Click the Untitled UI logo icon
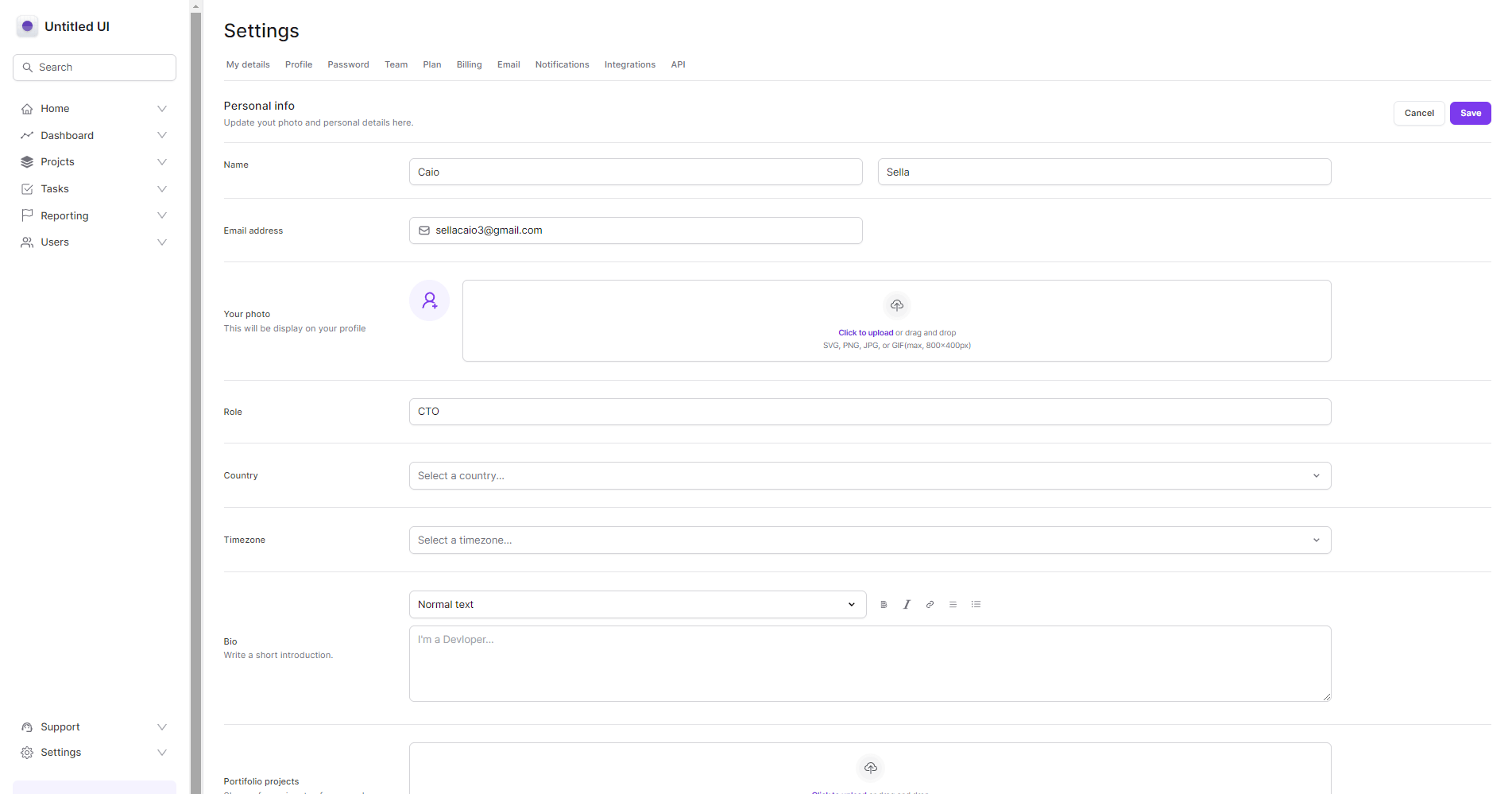Viewport: 1512px width, 794px height. point(27,25)
